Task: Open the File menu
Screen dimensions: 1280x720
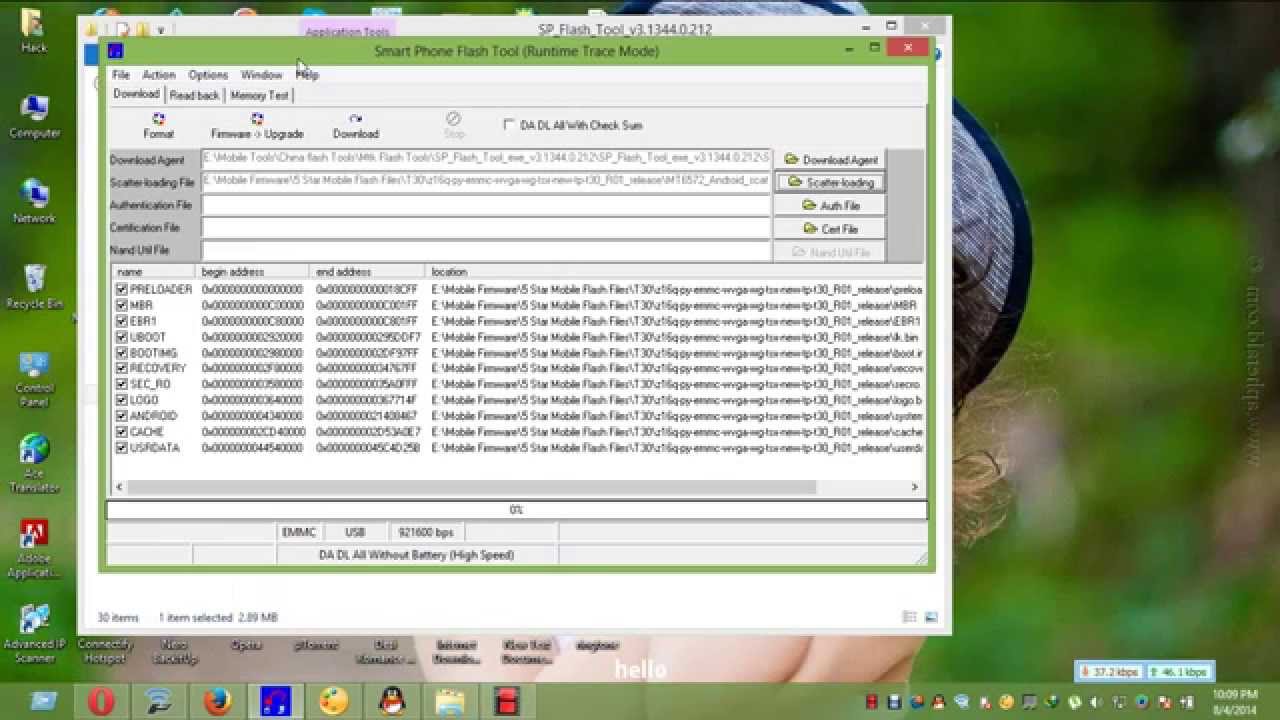Action: click(x=120, y=75)
